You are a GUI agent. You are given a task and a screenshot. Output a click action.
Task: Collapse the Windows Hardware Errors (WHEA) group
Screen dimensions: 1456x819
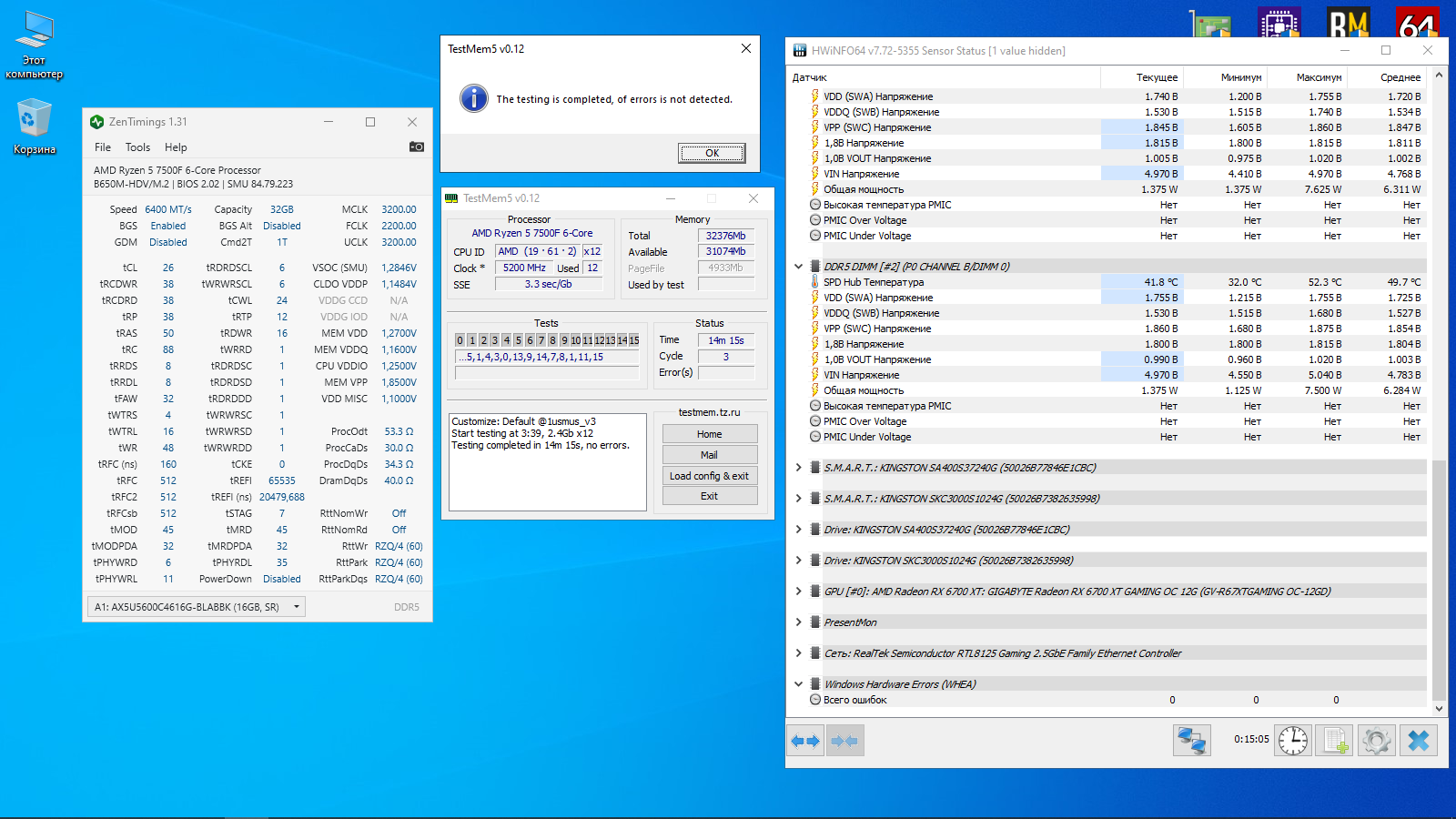tap(799, 684)
